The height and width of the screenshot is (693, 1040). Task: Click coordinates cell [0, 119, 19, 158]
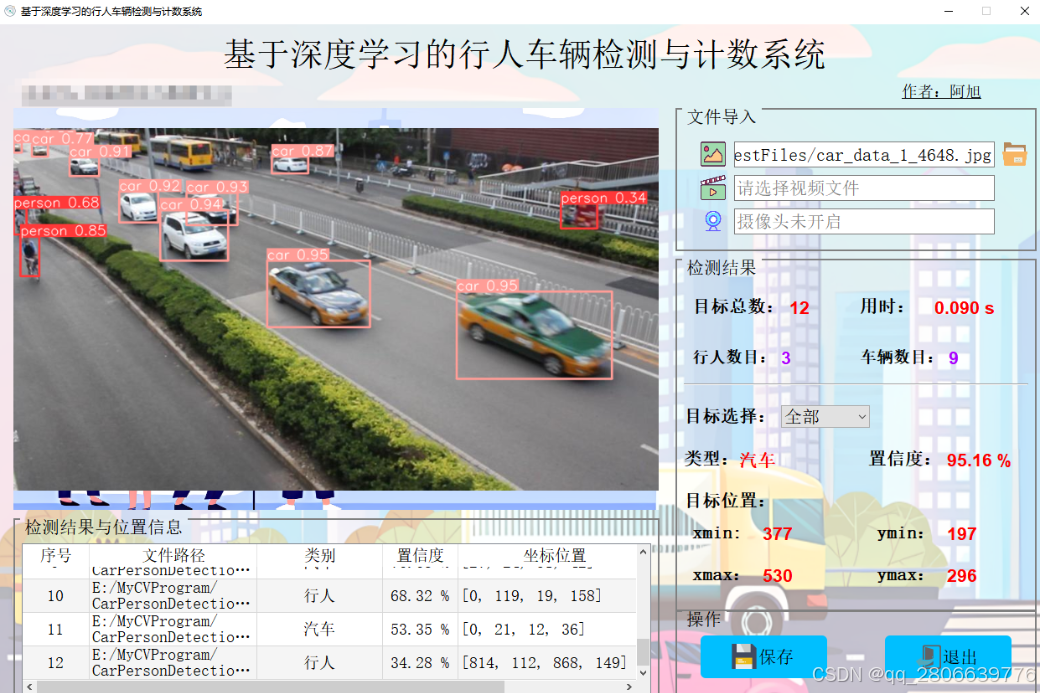point(547,596)
